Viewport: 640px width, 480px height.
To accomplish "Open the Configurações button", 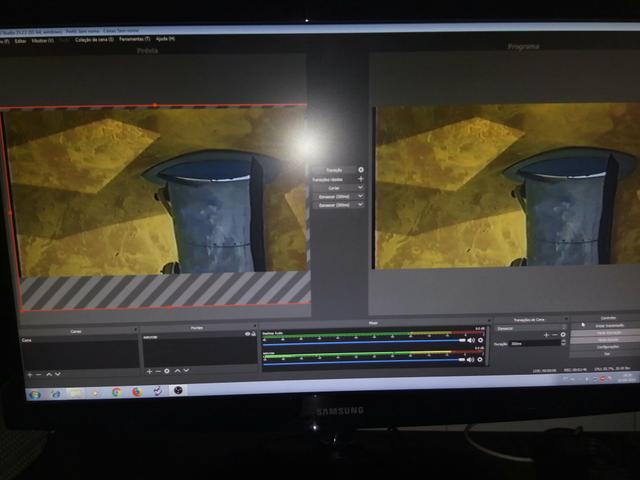I will click(x=609, y=347).
